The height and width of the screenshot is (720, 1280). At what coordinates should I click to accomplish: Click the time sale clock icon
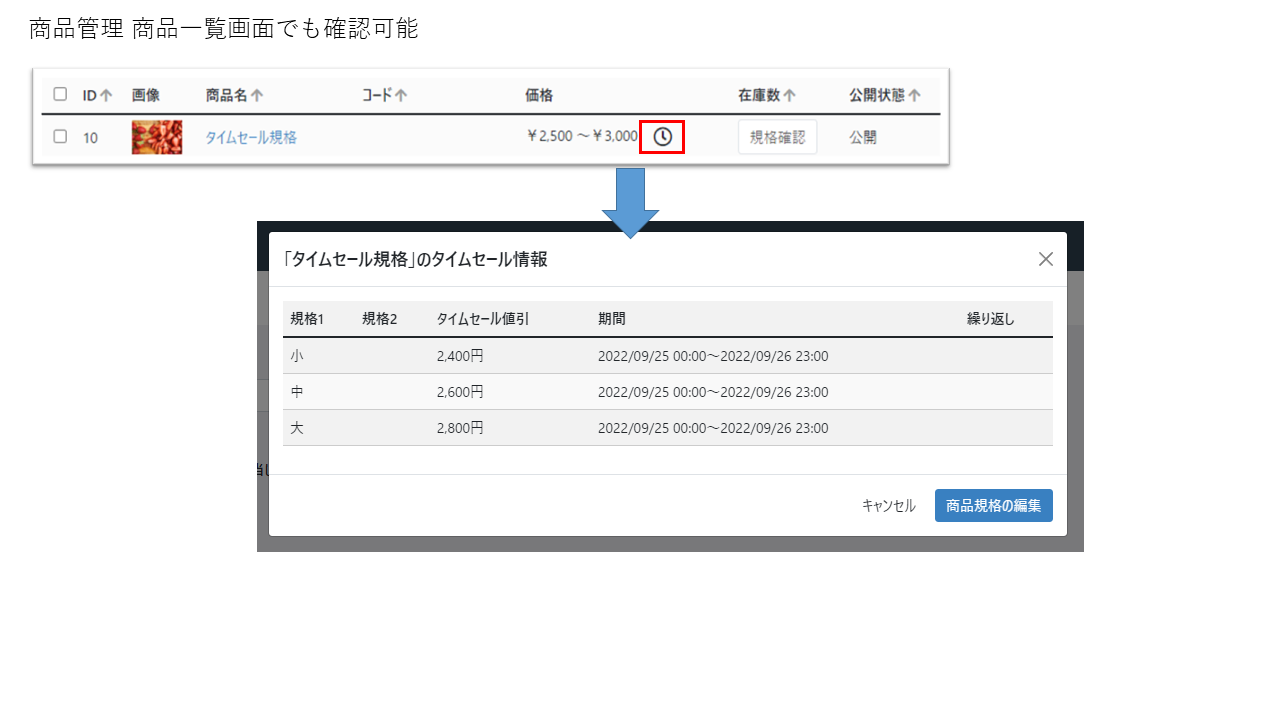coord(662,137)
